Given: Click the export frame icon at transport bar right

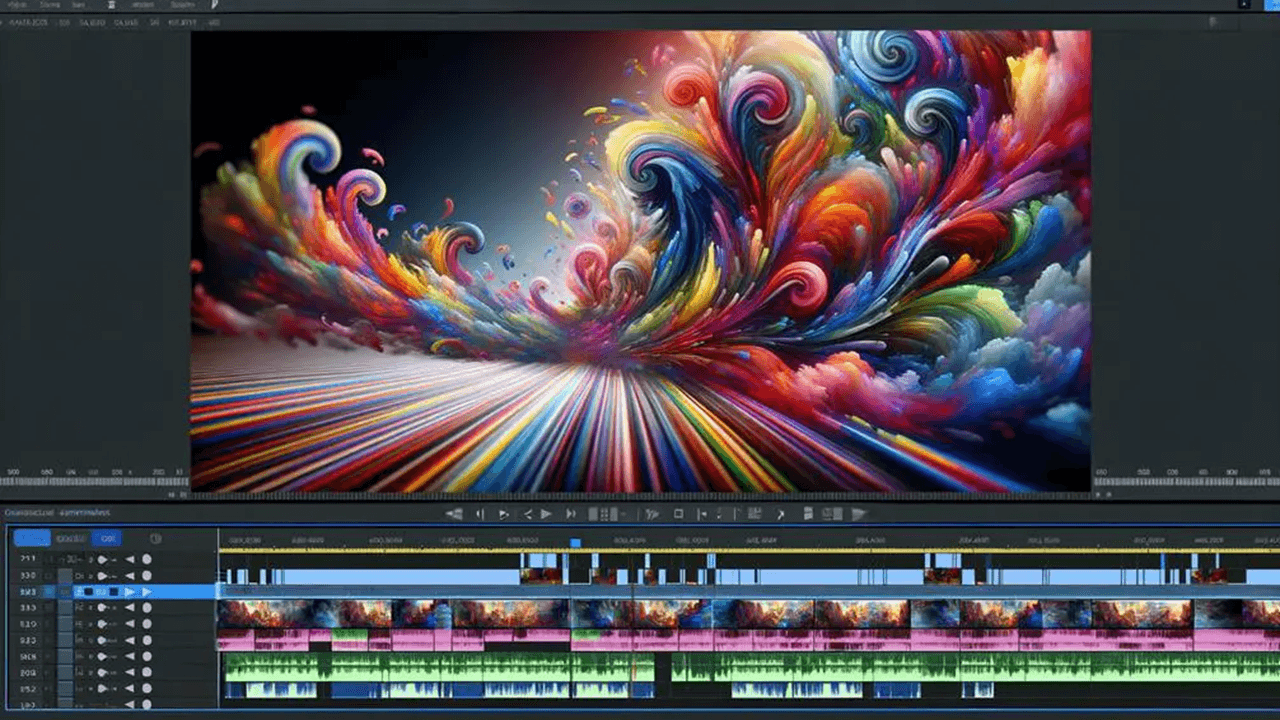Looking at the screenshot, I should [x=806, y=513].
